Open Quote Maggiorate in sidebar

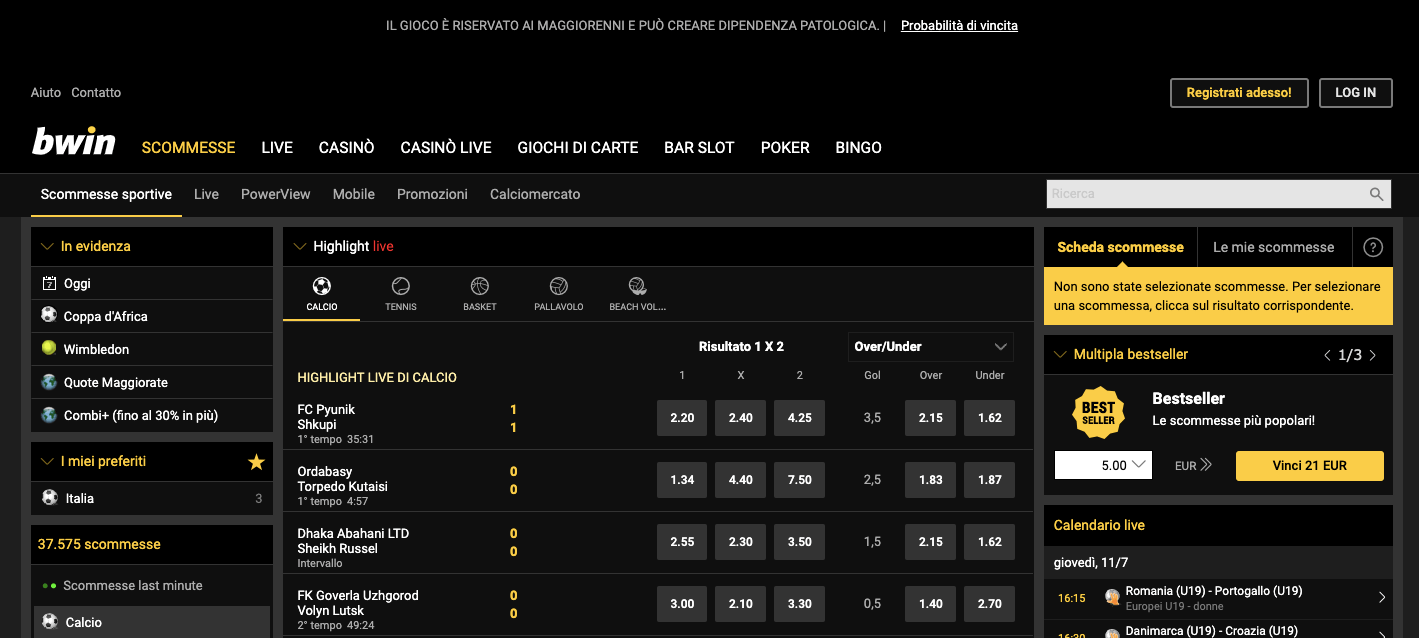click(x=152, y=382)
